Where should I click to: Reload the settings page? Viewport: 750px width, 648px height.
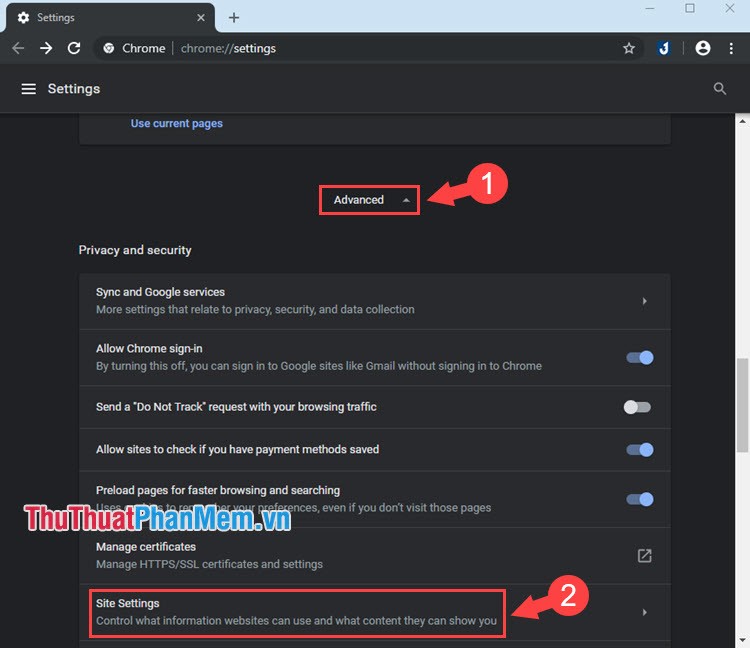(x=74, y=48)
